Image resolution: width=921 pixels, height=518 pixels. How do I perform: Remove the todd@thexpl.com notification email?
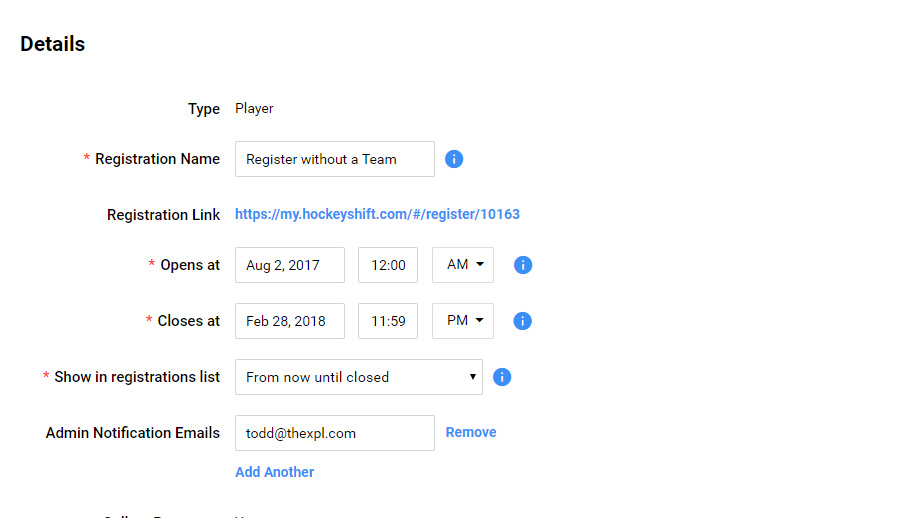[x=471, y=432]
